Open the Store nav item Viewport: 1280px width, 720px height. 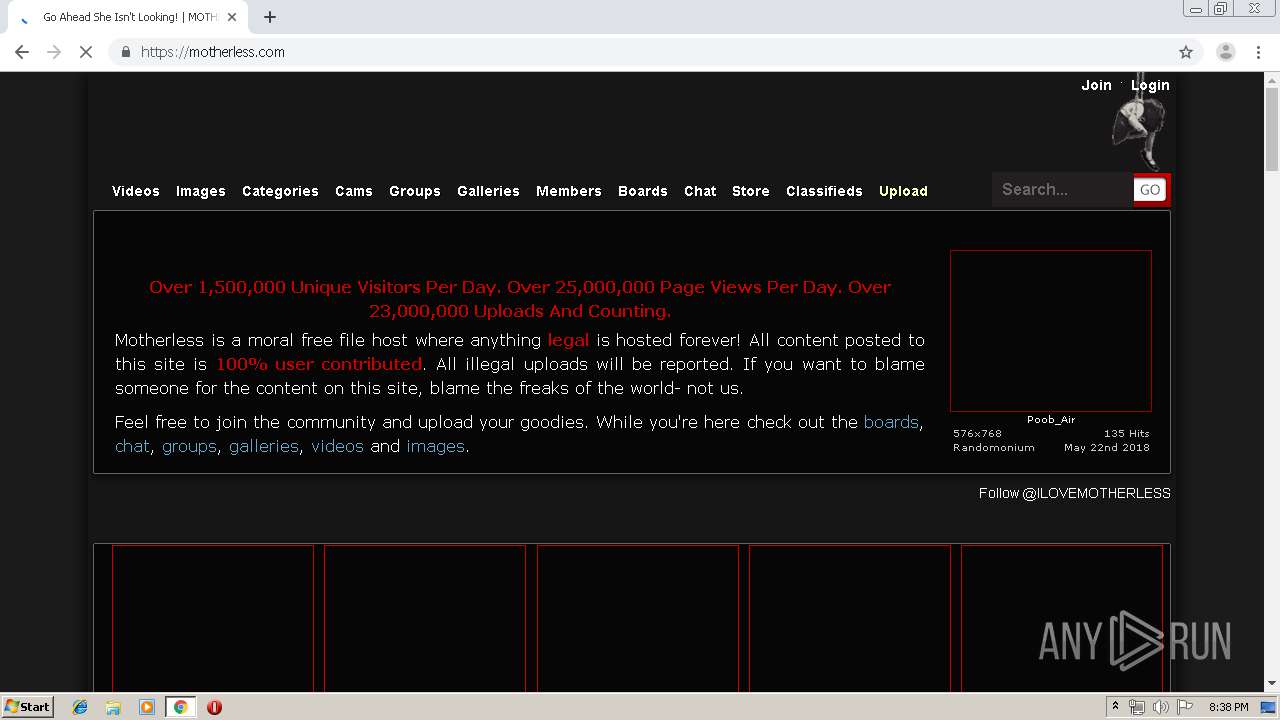751,191
